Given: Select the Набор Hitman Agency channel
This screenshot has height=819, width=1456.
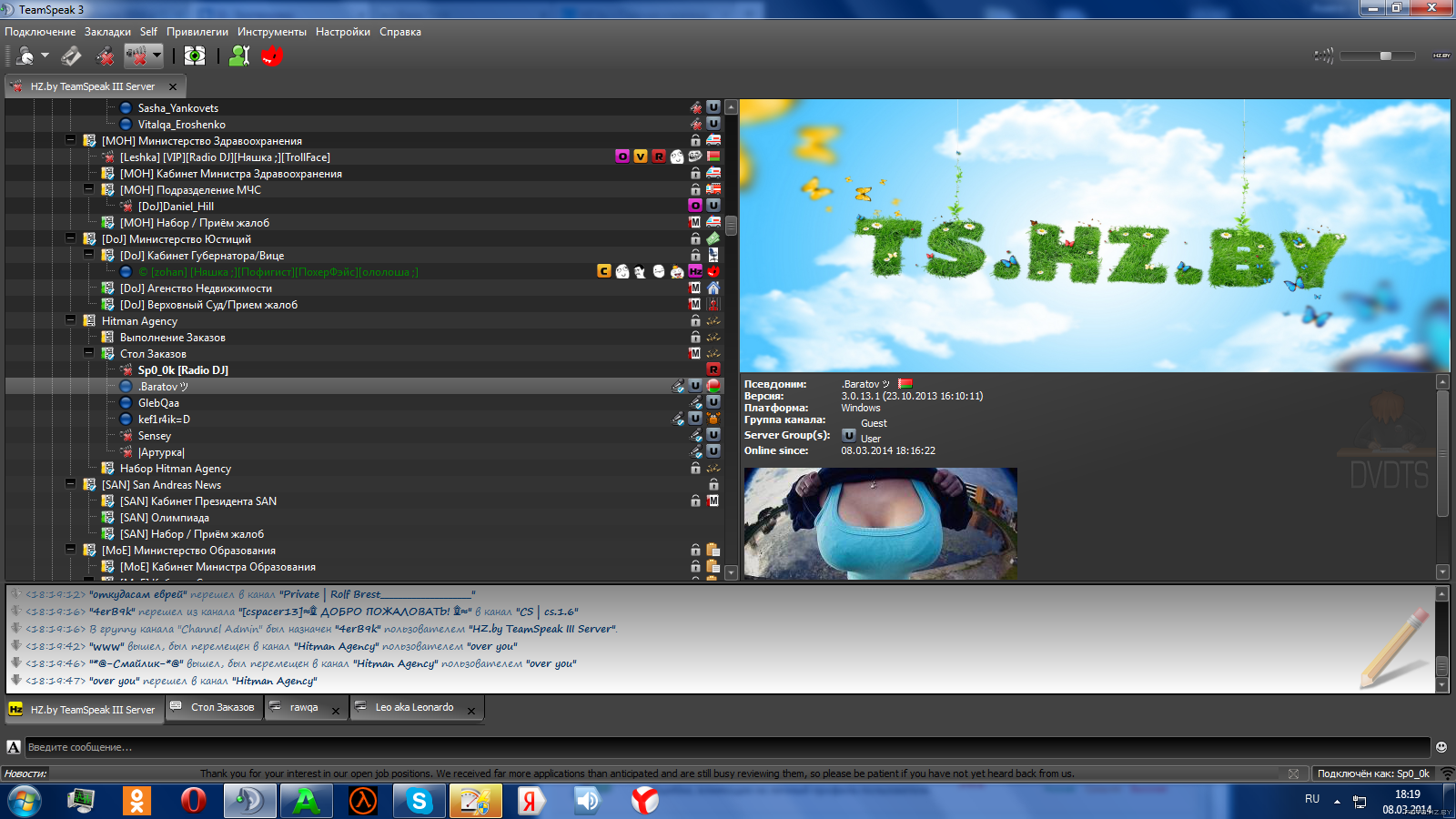Looking at the screenshot, I should [176, 469].
